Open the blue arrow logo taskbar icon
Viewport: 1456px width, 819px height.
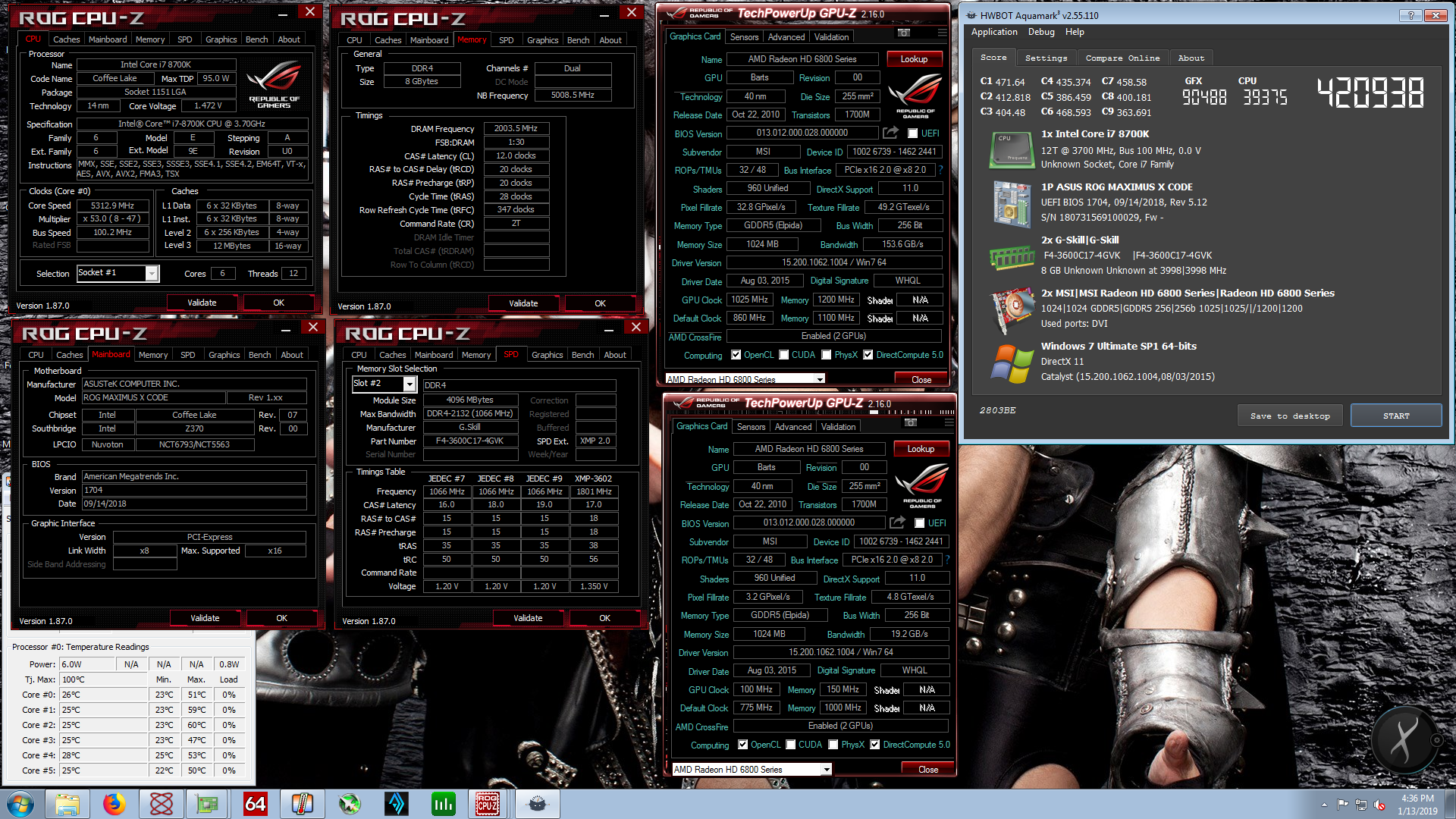396,804
